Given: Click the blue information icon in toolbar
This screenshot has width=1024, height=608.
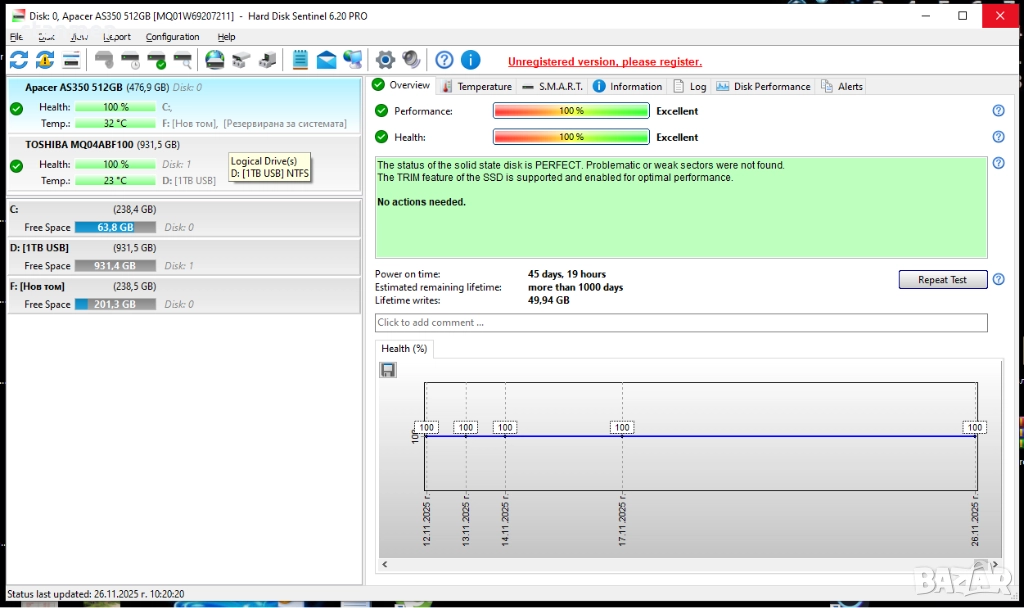Looking at the screenshot, I should [470, 60].
